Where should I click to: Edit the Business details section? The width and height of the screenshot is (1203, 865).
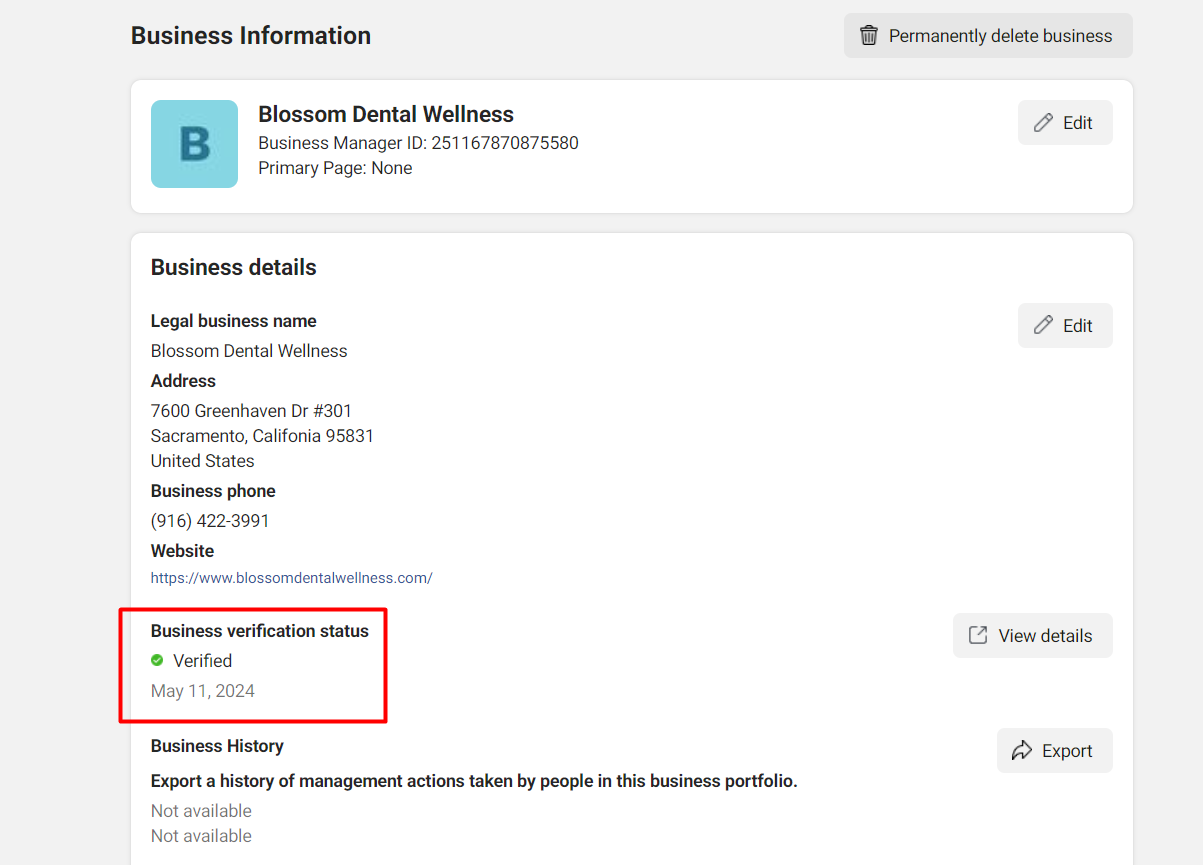pos(1065,326)
